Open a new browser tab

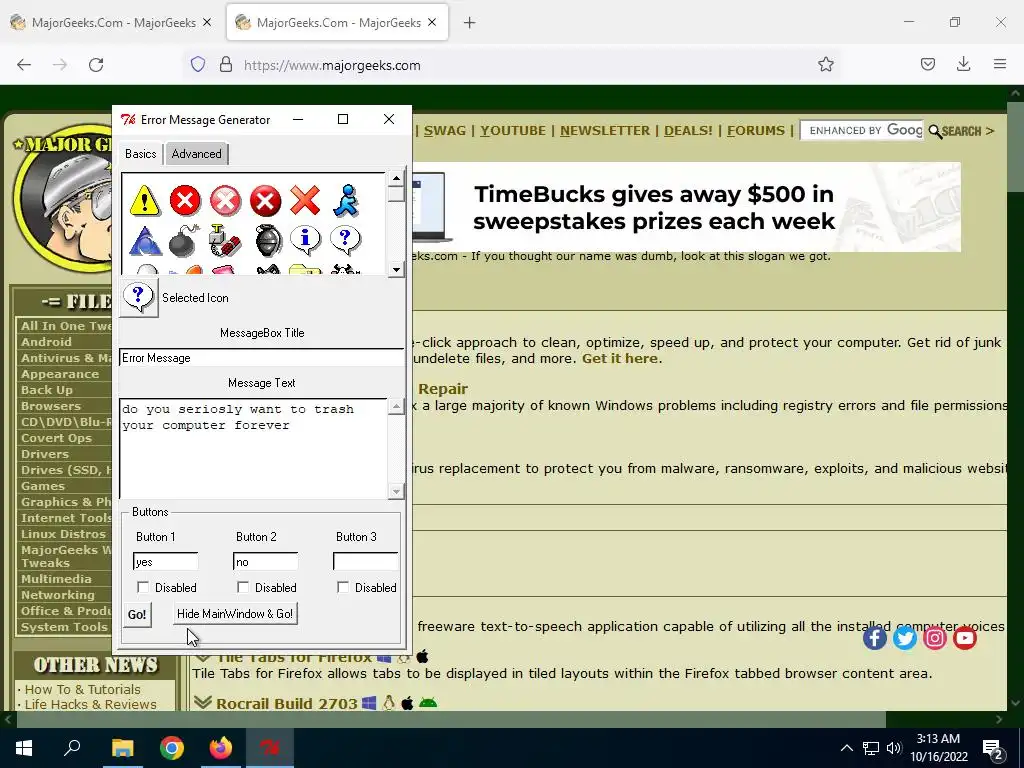point(470,23)
